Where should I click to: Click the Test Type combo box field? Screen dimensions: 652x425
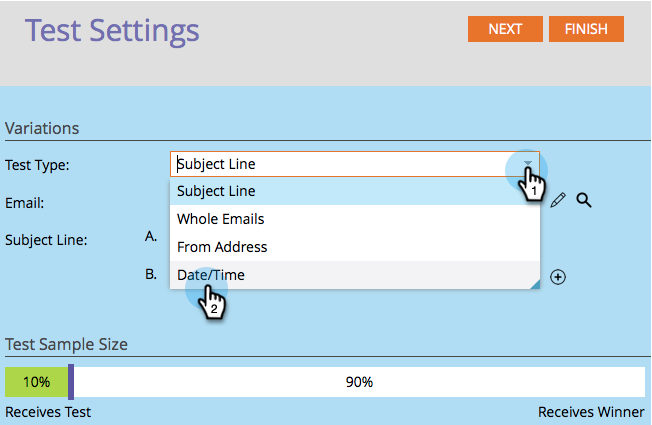tap(340, 164)
